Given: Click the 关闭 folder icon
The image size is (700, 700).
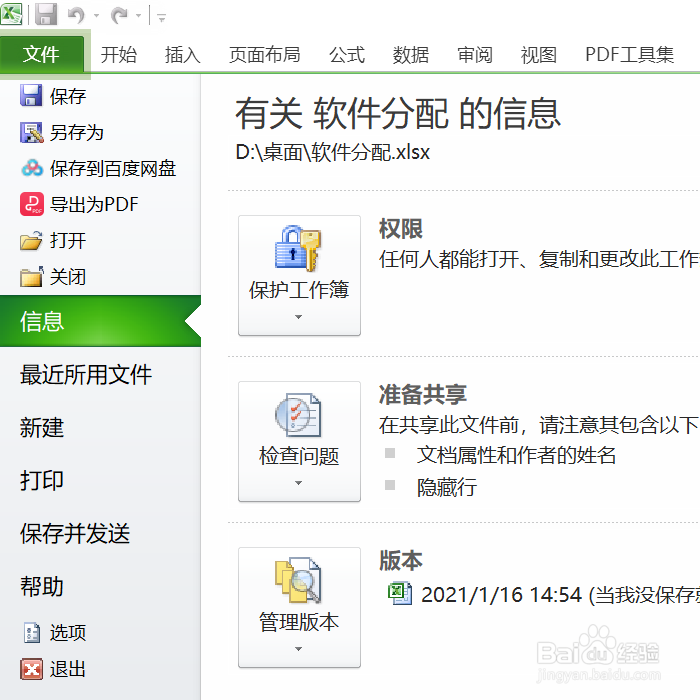Looking at the screenshot, I should pyautogui.click(x=32, y=276).
